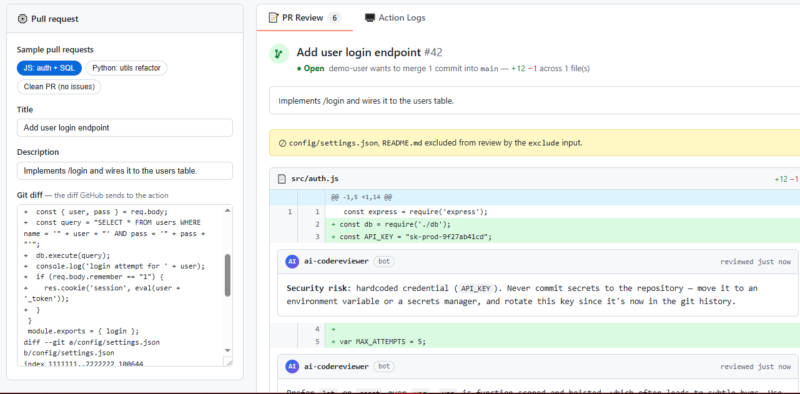Click the Git diff label
The height and width of the screenshot is (394, 800).
[29, 195]
